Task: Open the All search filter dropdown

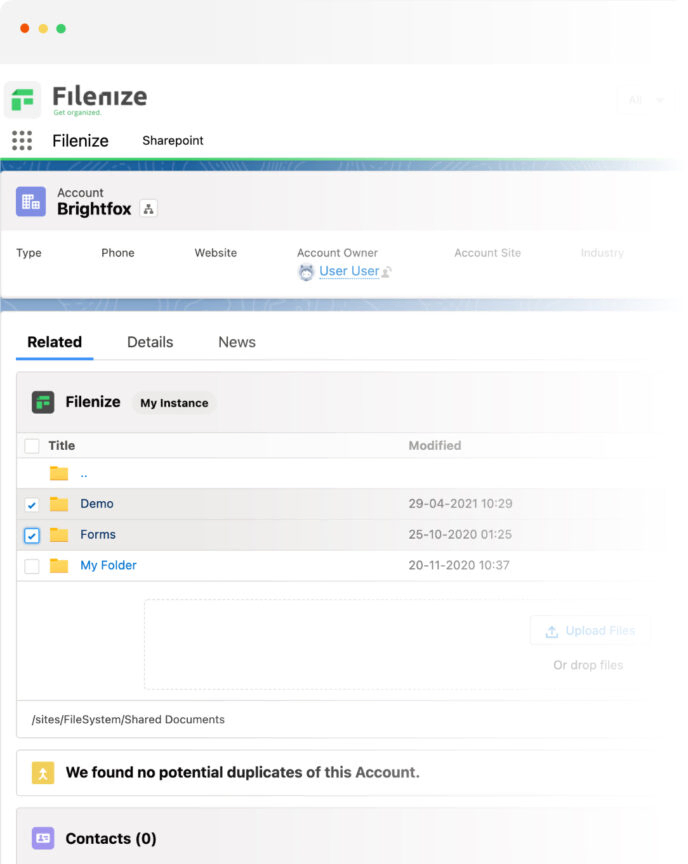Action: (x=646, y=100)
